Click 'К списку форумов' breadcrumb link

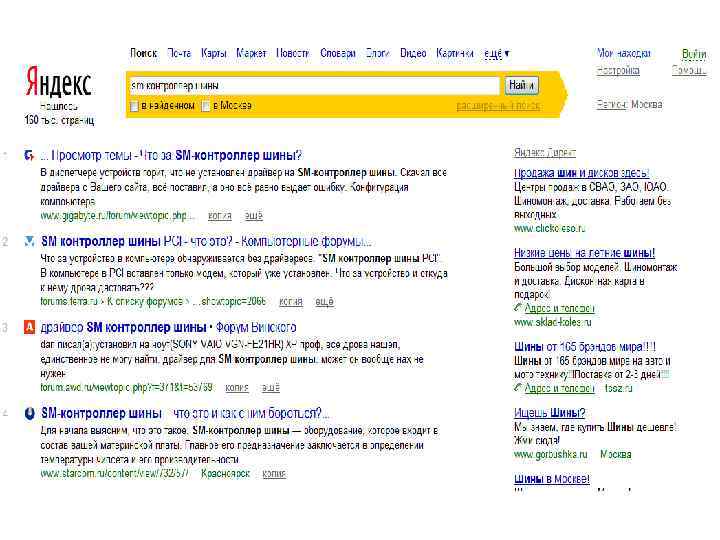145,302
